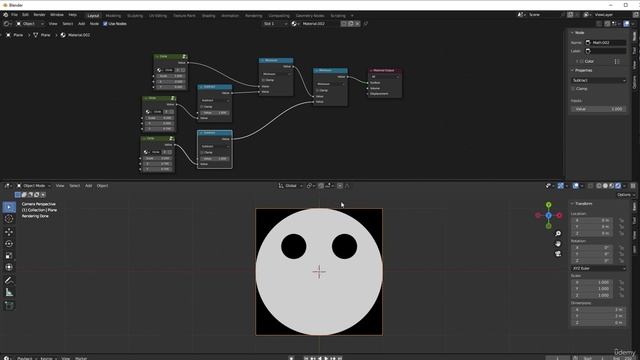
Task: Click the Name field containing Math.002
Action: pyautogui.click(x=606, y=42)
